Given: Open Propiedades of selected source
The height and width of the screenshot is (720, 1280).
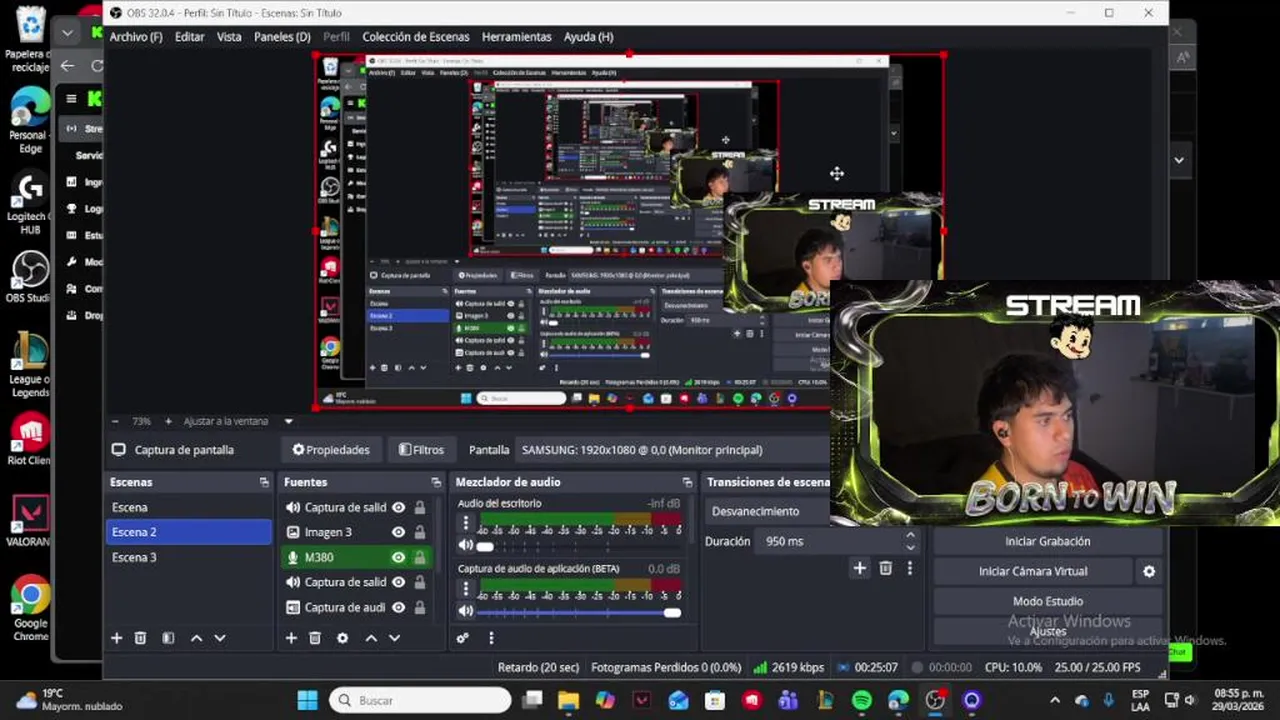Looking at the screenshot, I should (x=331, y=450).
